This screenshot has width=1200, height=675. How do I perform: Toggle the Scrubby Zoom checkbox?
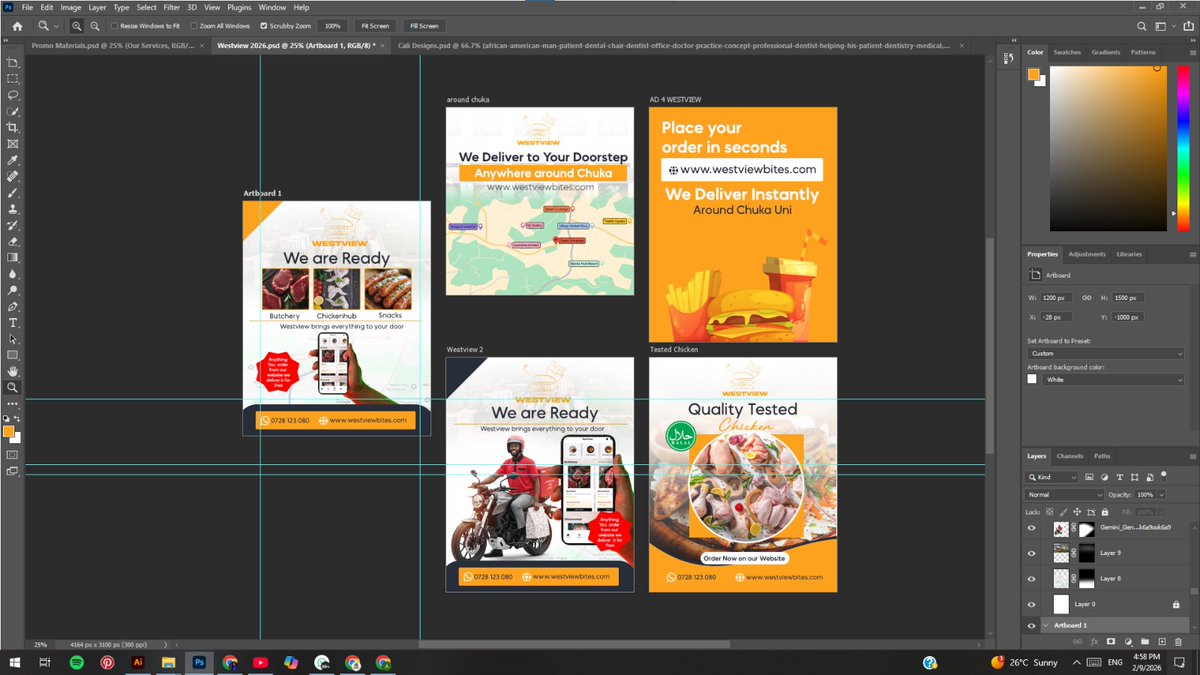tap(264, 25)
